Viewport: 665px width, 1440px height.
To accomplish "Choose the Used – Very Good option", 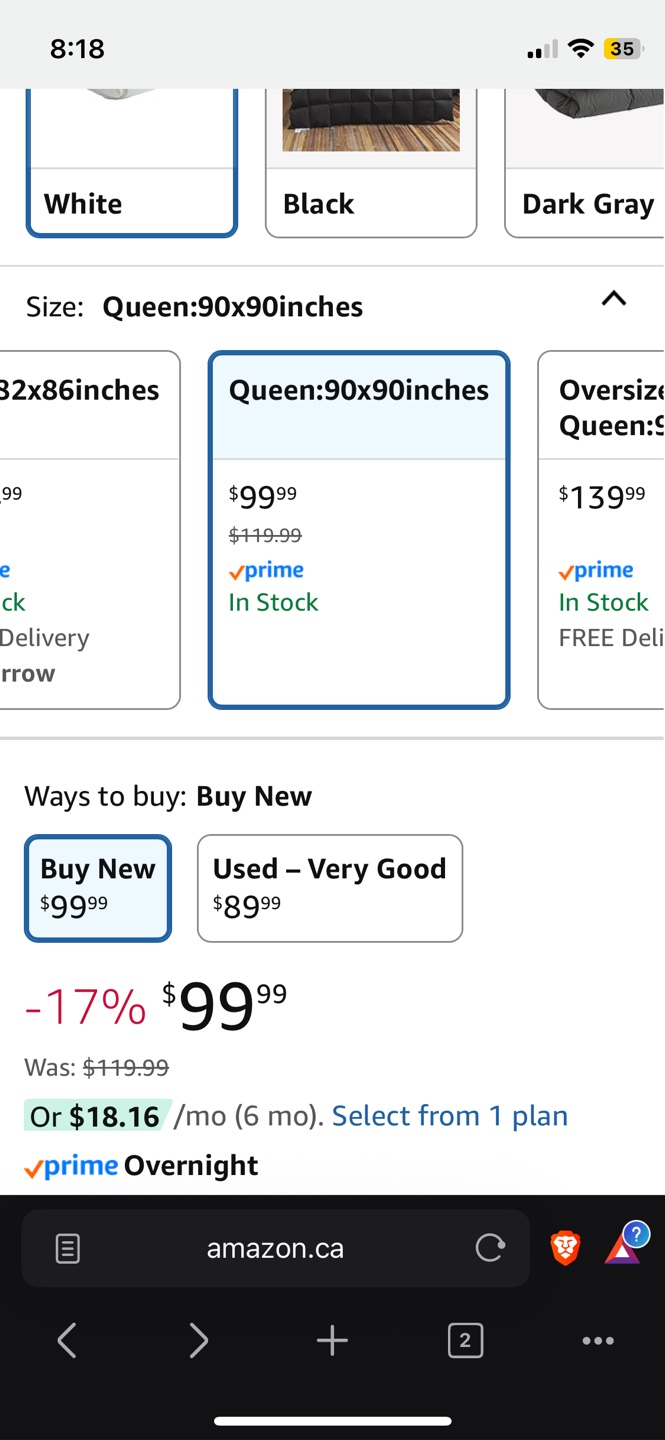I will point(330,888).
